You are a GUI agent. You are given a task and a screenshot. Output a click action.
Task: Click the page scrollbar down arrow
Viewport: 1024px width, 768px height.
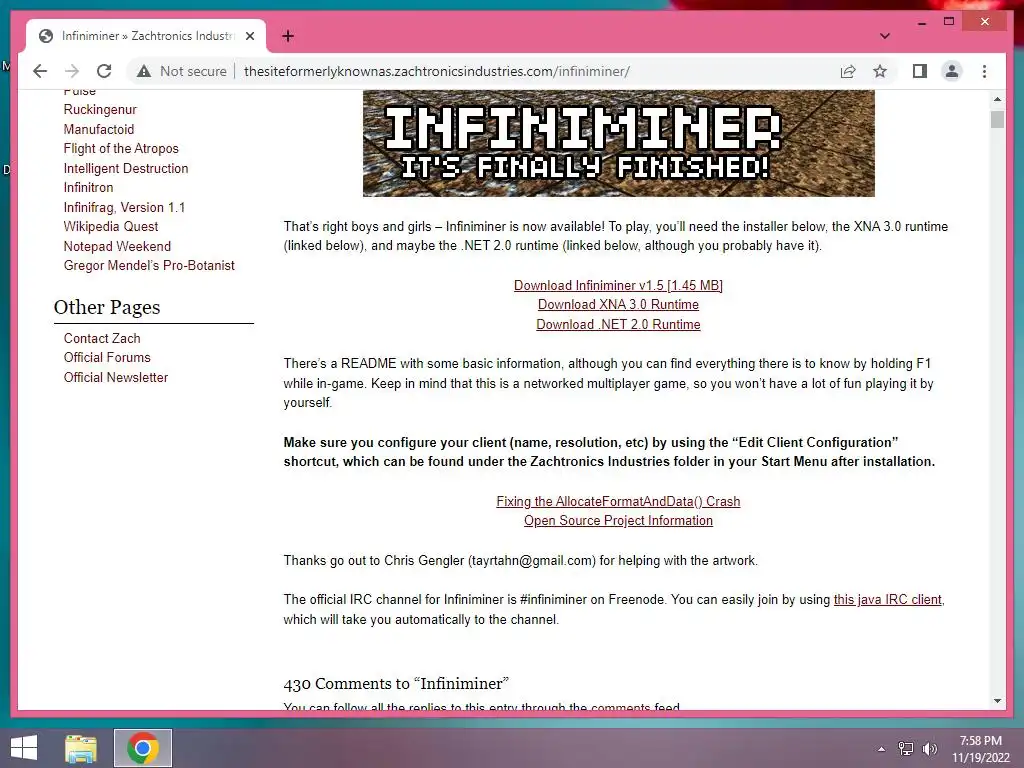click(x=997, y=701)
